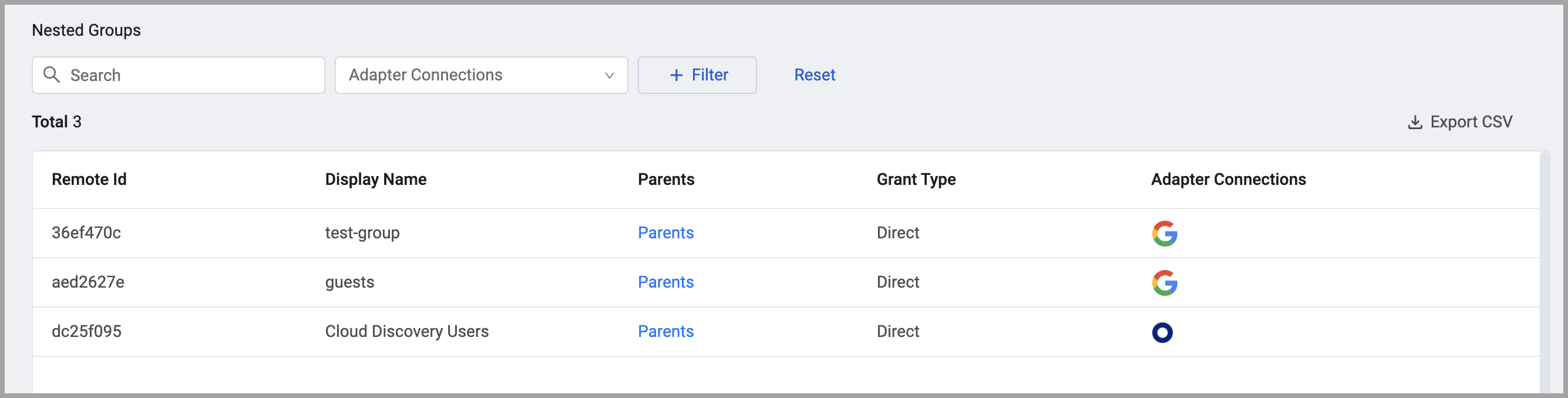Open Parents link for test-group
Viewport: 1568px width, 398px height.
point(665,232)
